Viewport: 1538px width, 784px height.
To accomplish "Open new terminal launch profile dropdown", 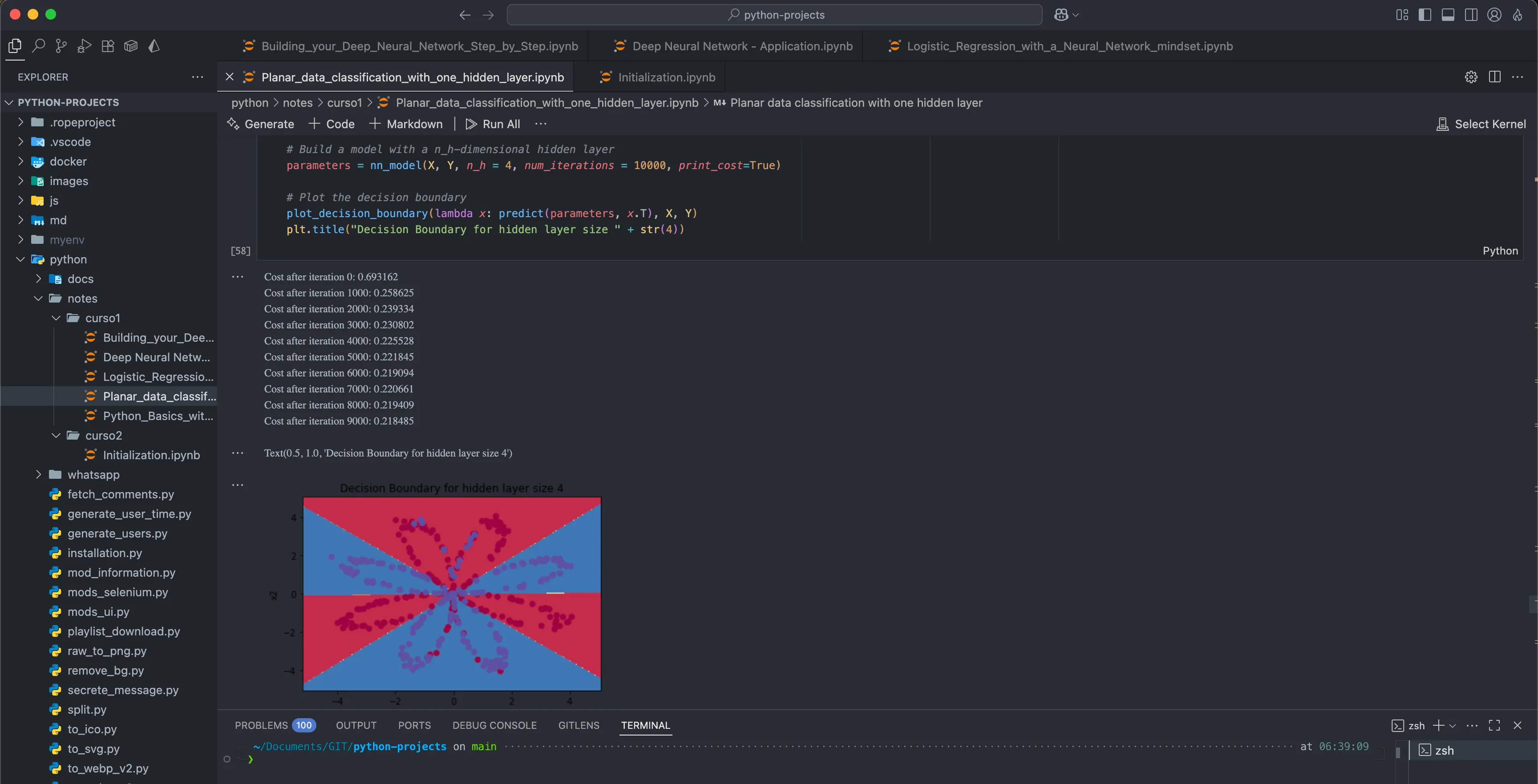I will 1453,725.
